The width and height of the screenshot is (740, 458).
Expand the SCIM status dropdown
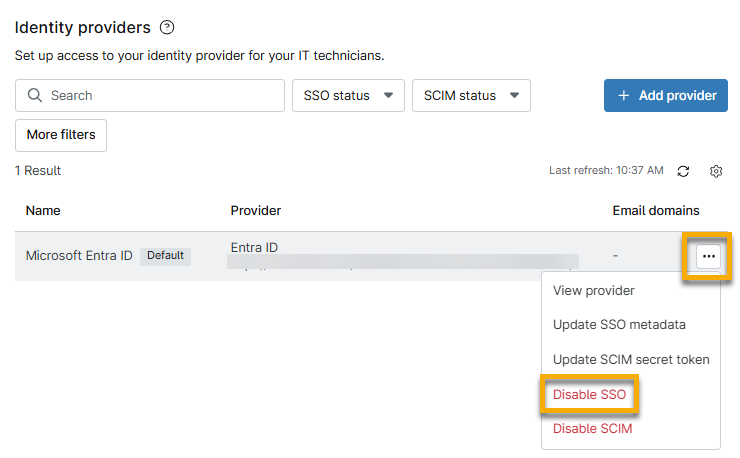click(471, 95)
